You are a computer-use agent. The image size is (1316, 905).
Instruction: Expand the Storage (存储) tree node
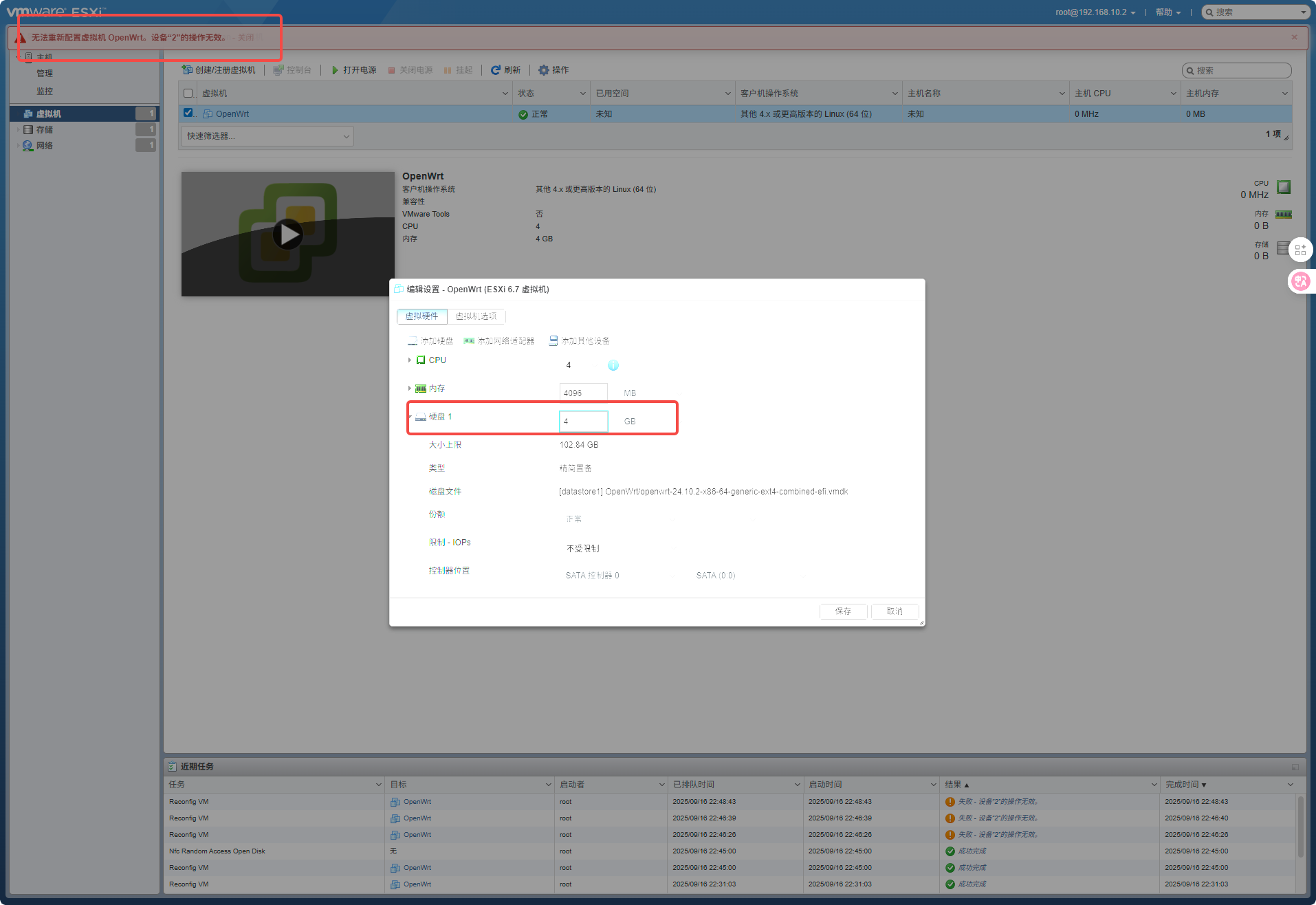coord(19,130)
